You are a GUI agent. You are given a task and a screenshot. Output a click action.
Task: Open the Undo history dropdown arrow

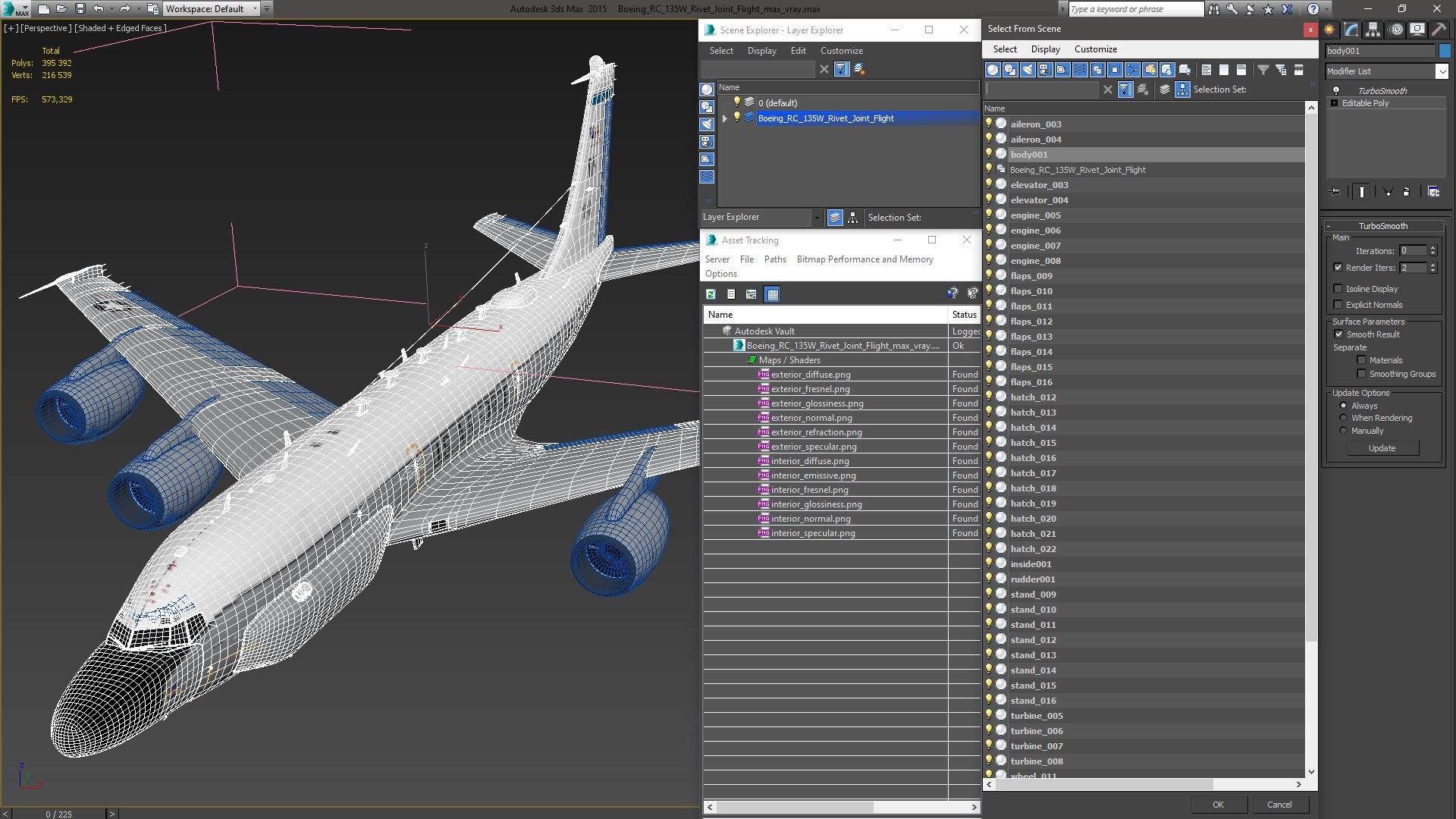point(111,9)
